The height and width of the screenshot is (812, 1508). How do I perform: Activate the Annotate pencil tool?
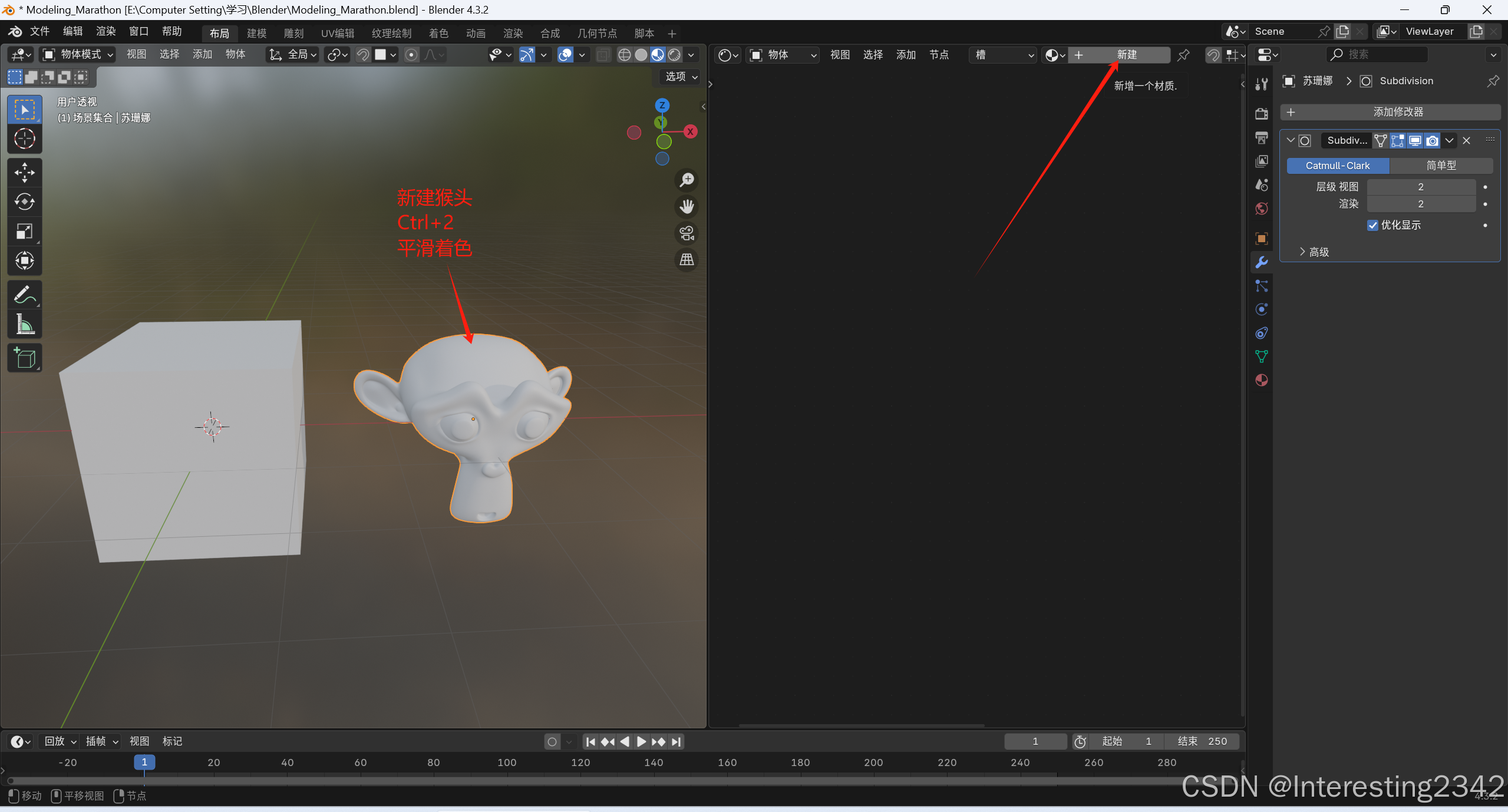[x=24, y=295]
